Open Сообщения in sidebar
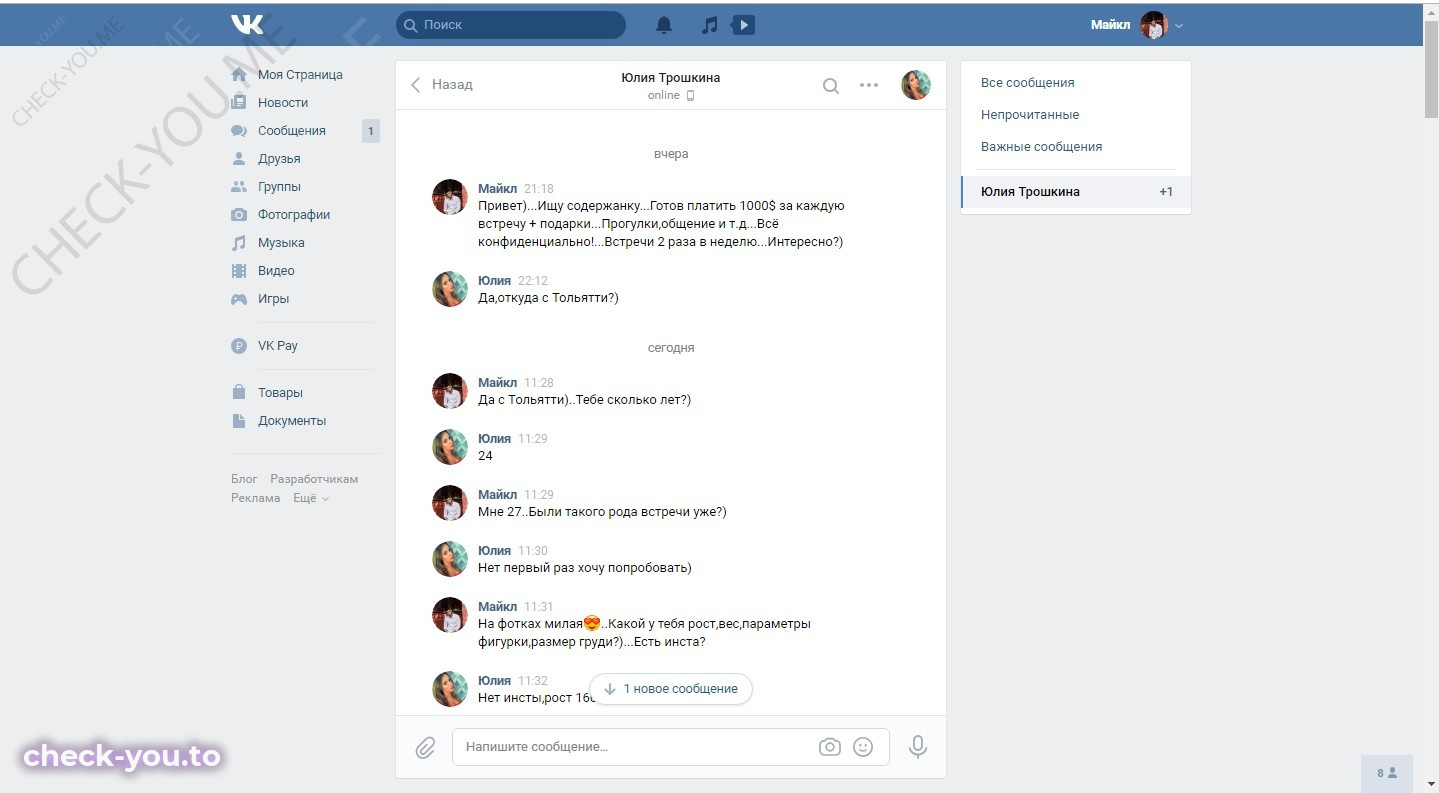The width and height of the screenshot is (1439, 793). pos(292,131)
